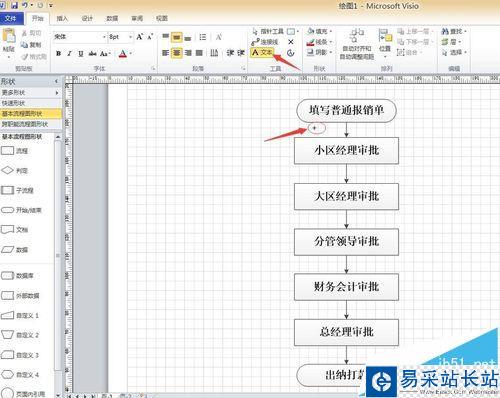
Task: Click the Justify alignment icon
Action: pyautogui.click(x=199, y=53)
